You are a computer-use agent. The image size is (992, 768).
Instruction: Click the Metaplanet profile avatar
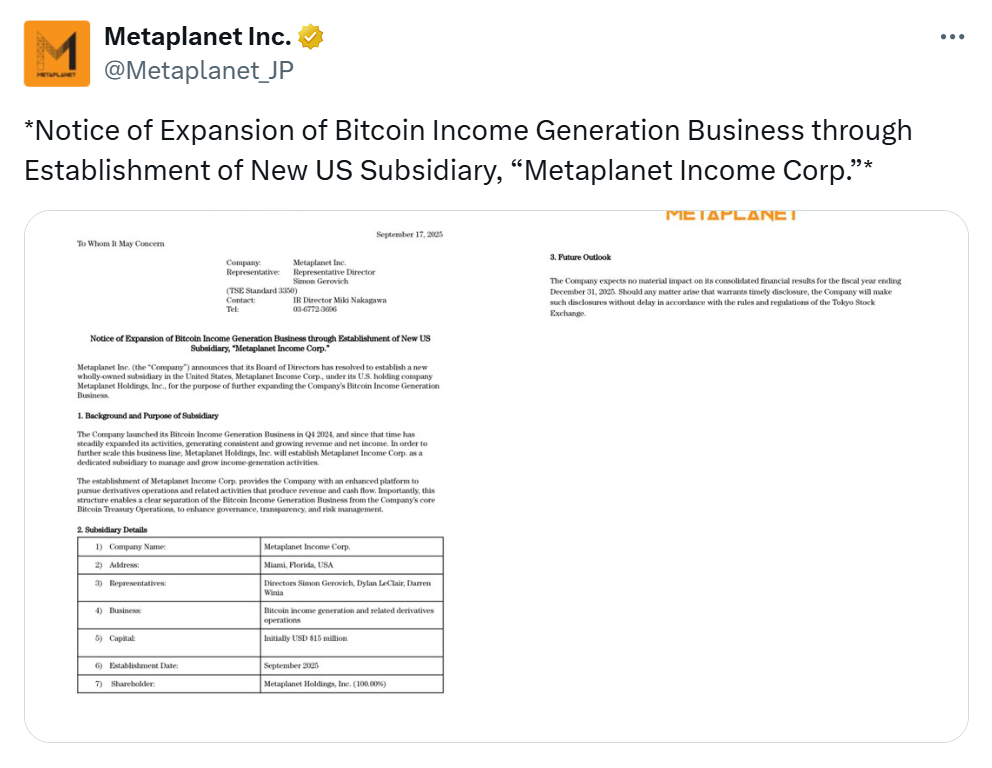tap(57, 53)
